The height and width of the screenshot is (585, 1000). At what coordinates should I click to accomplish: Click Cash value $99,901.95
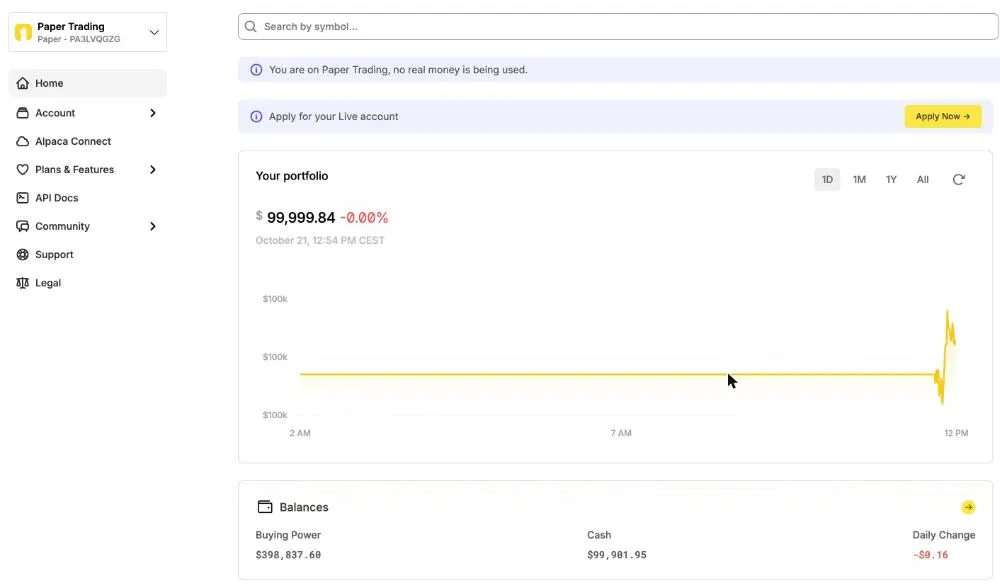pyautogui.click(x=617, y=555)
